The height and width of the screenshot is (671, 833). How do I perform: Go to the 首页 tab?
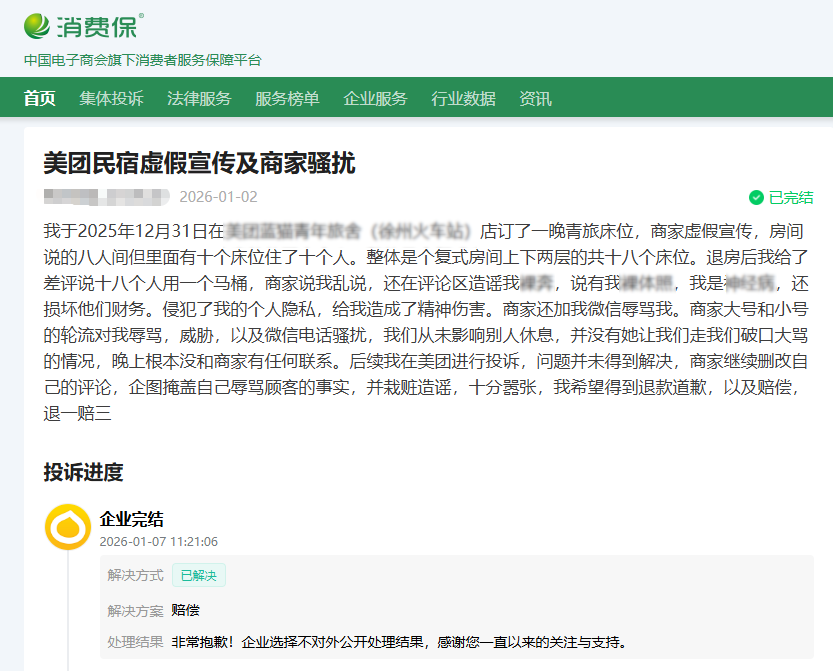coord(40,99)
